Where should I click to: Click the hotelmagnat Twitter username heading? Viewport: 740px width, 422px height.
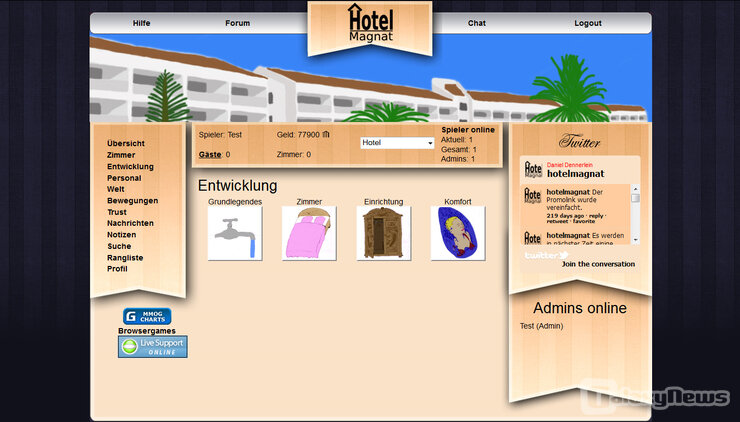tap(576, 174)
